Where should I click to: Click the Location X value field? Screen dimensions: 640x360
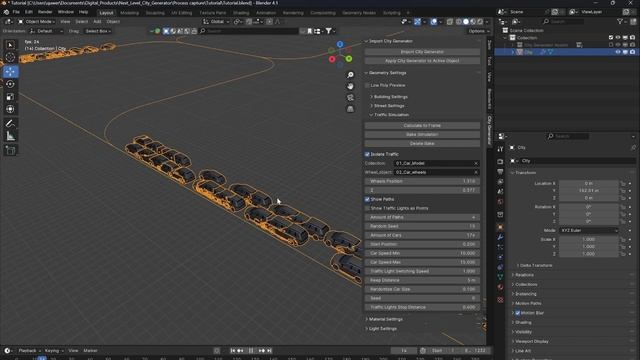pyautogui.click(x=589, y=184)
